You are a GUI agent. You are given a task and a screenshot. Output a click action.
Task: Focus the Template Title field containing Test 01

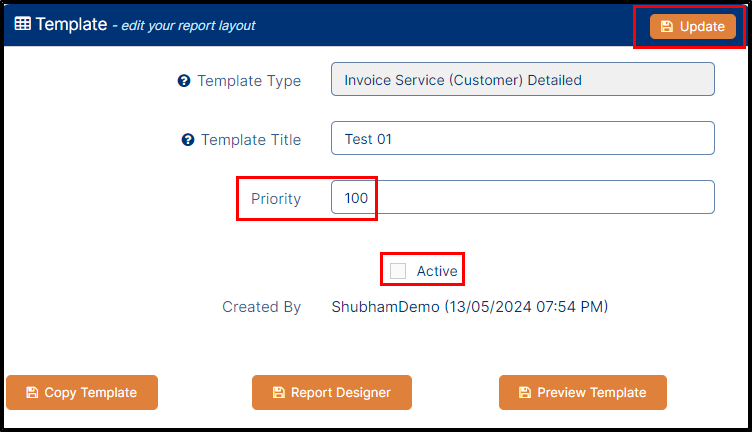[x=523, y=138]
